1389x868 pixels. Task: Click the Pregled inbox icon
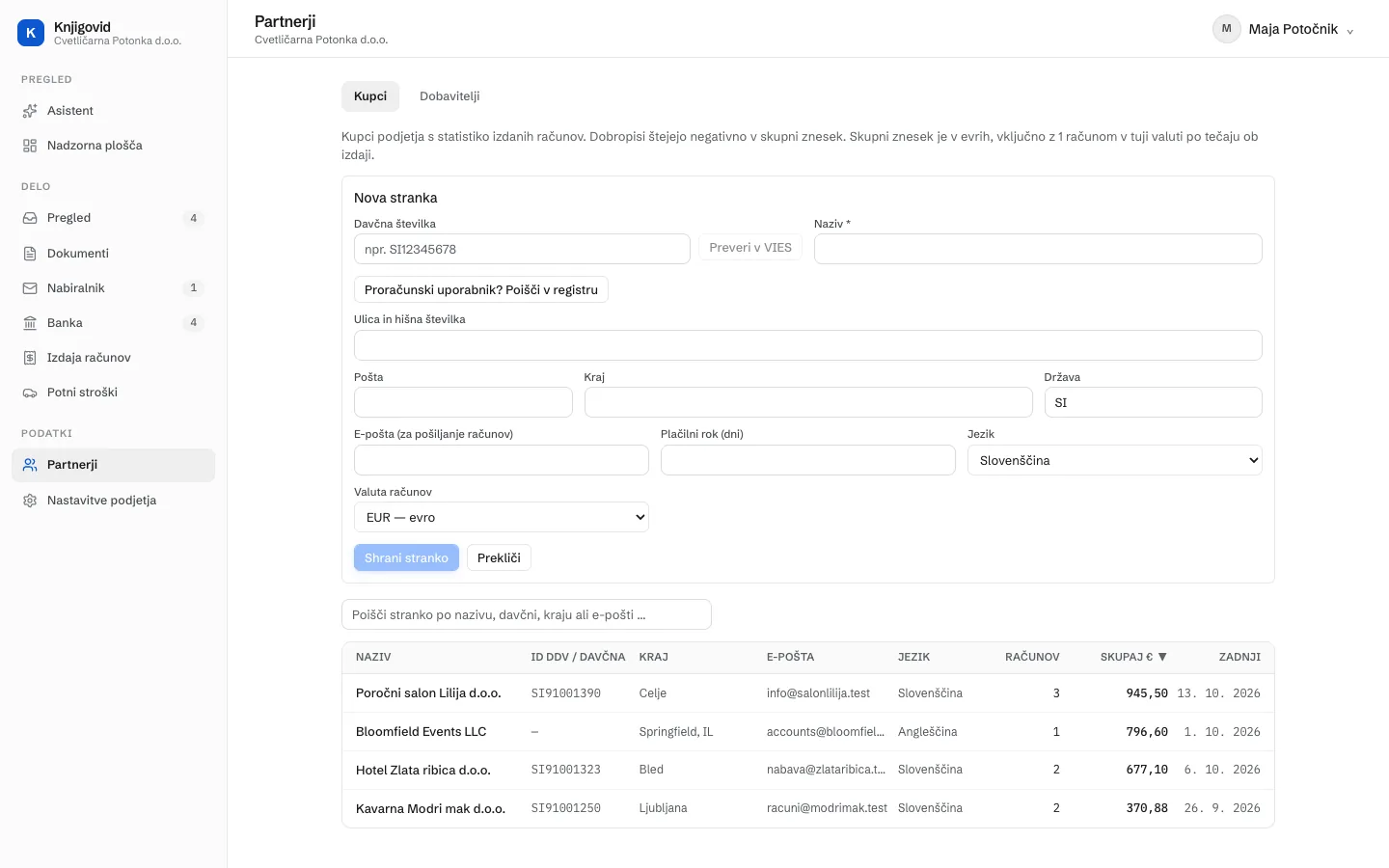(30, 218)
